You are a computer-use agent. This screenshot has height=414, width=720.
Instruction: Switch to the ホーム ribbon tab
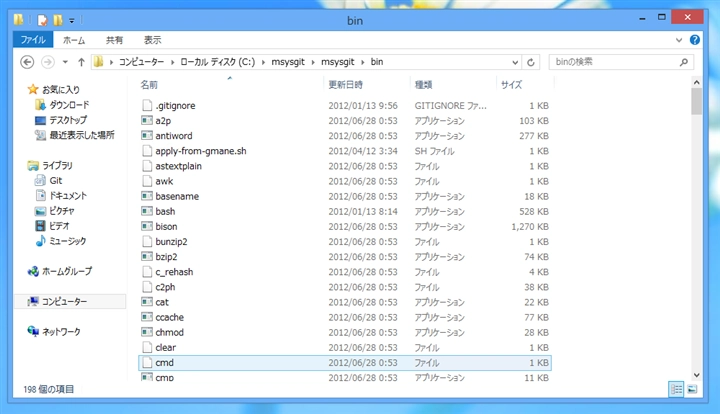pos(74,40)
